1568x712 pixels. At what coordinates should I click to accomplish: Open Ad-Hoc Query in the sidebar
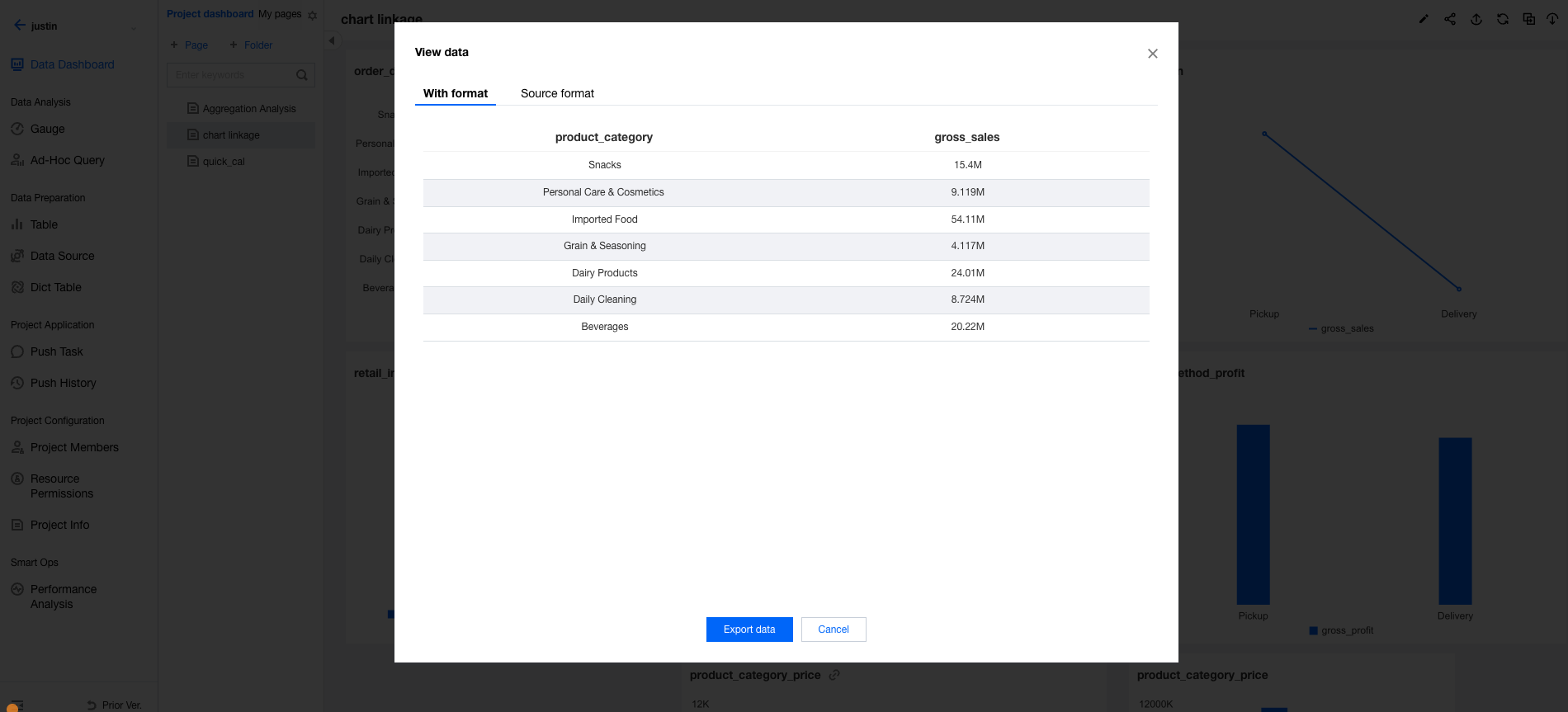(68, 160)
